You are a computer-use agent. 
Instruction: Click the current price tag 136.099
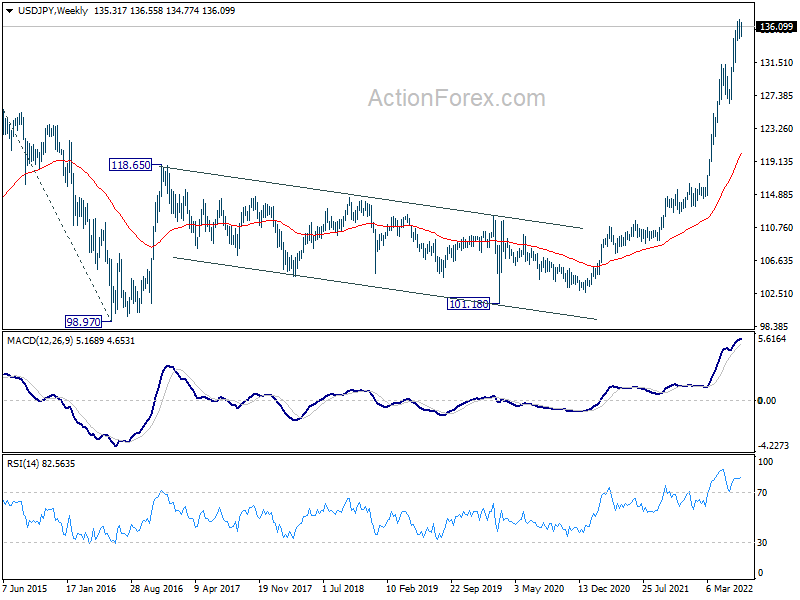(x=776, y=27)
